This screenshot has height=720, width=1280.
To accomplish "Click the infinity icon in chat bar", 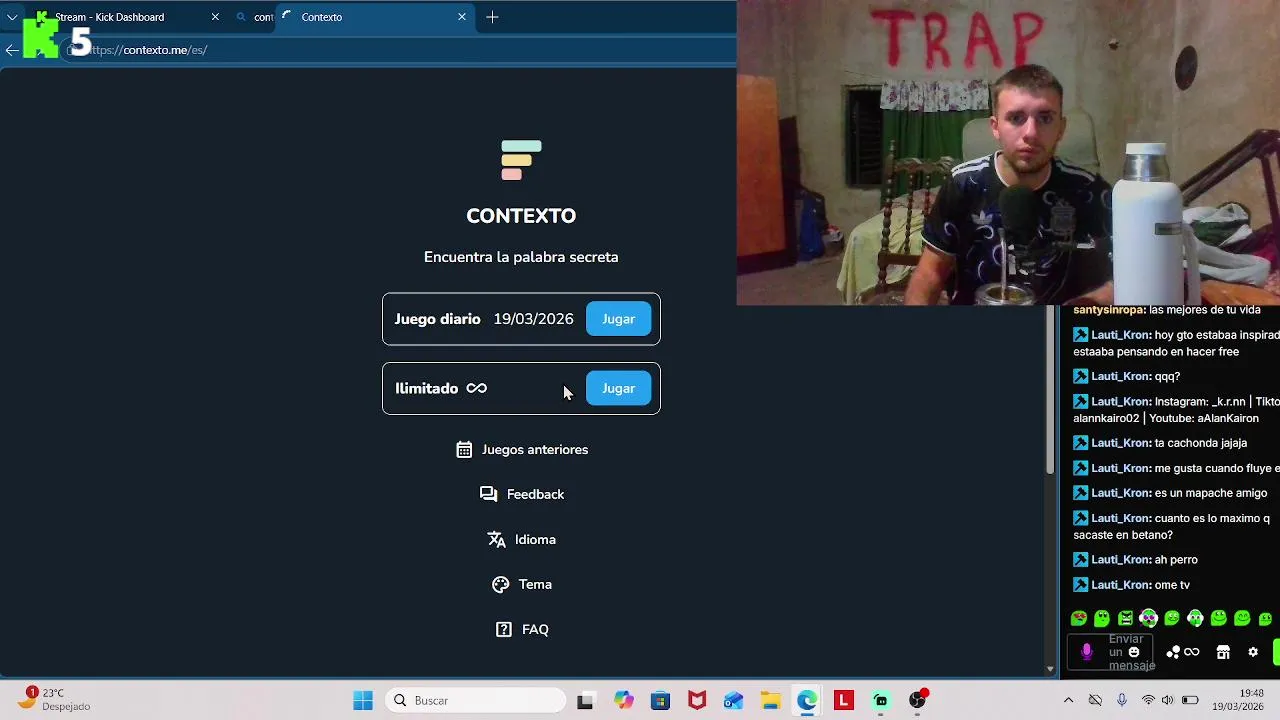I will coord(1192,652).
